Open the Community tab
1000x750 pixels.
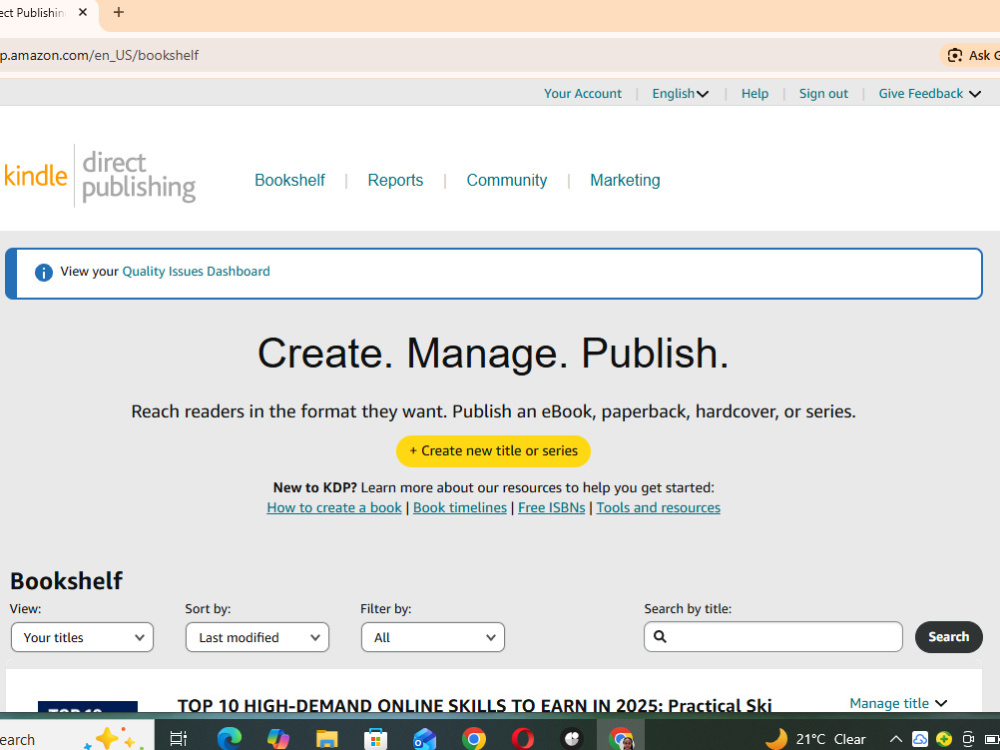pos(506,180)
